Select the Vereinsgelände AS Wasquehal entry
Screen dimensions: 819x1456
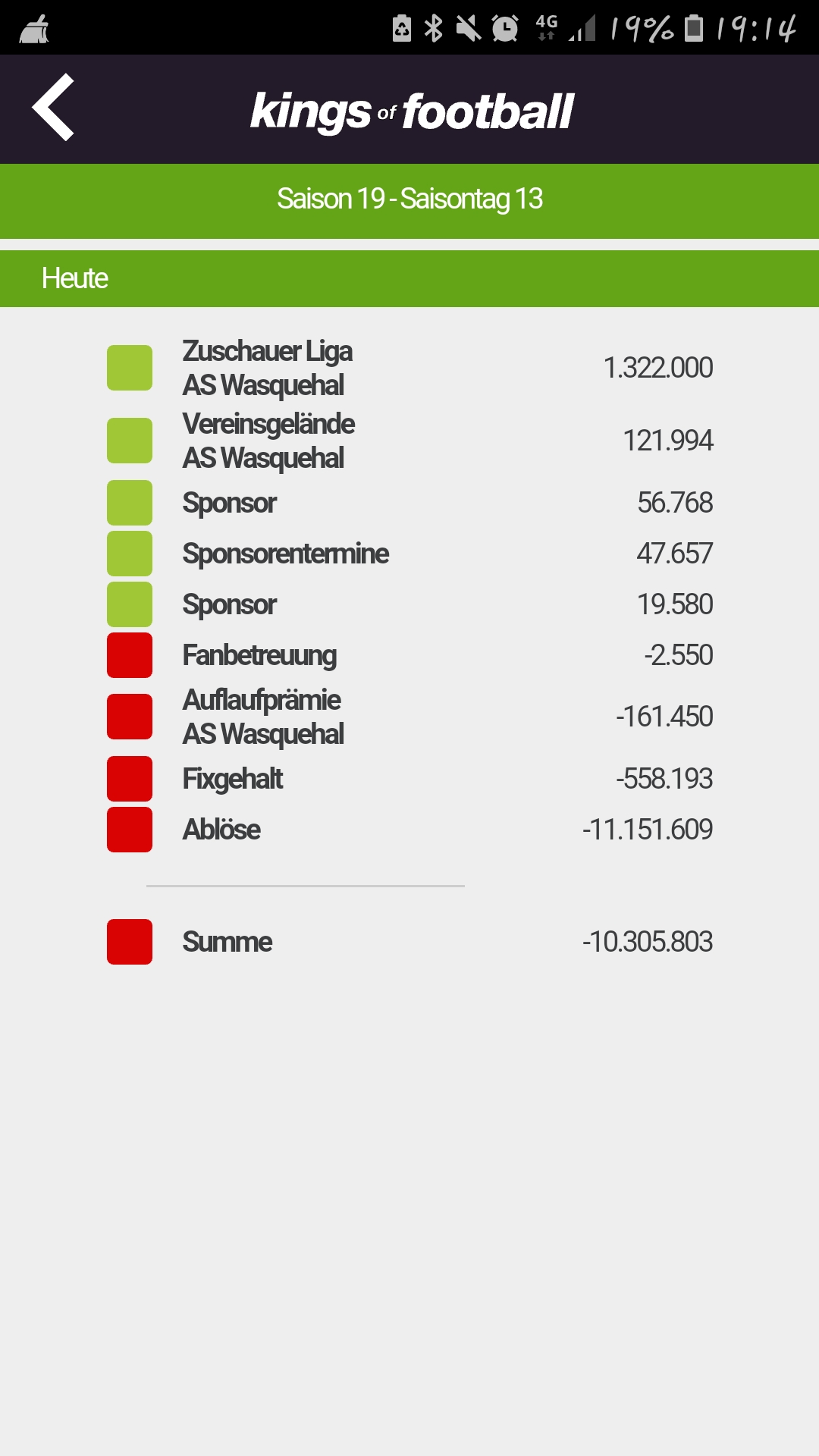[409, 441]
